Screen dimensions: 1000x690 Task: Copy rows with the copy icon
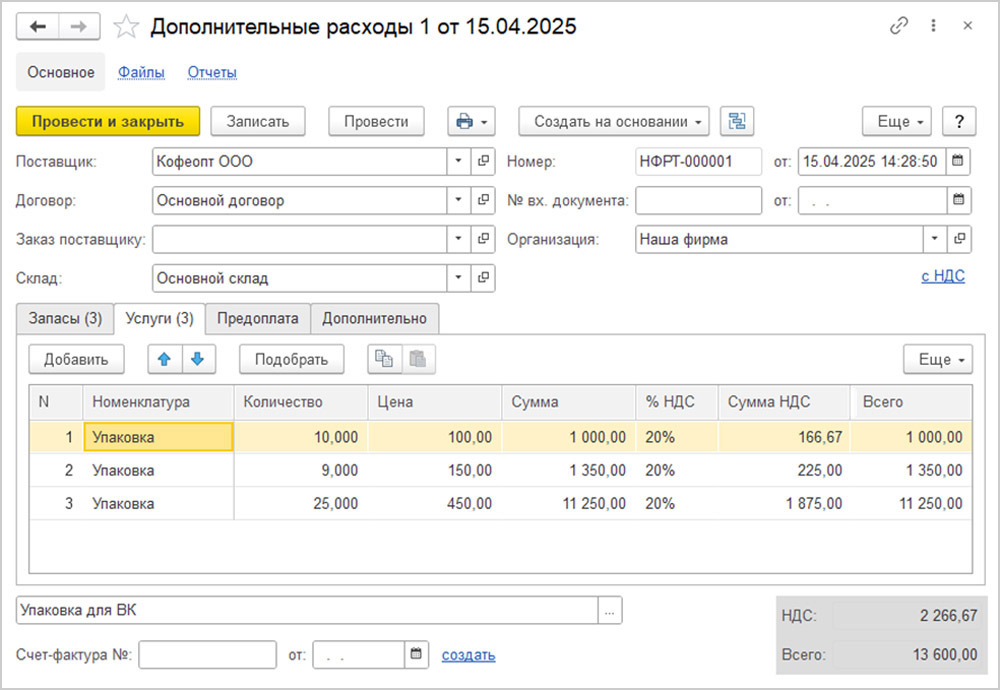[x=384, y=359]
